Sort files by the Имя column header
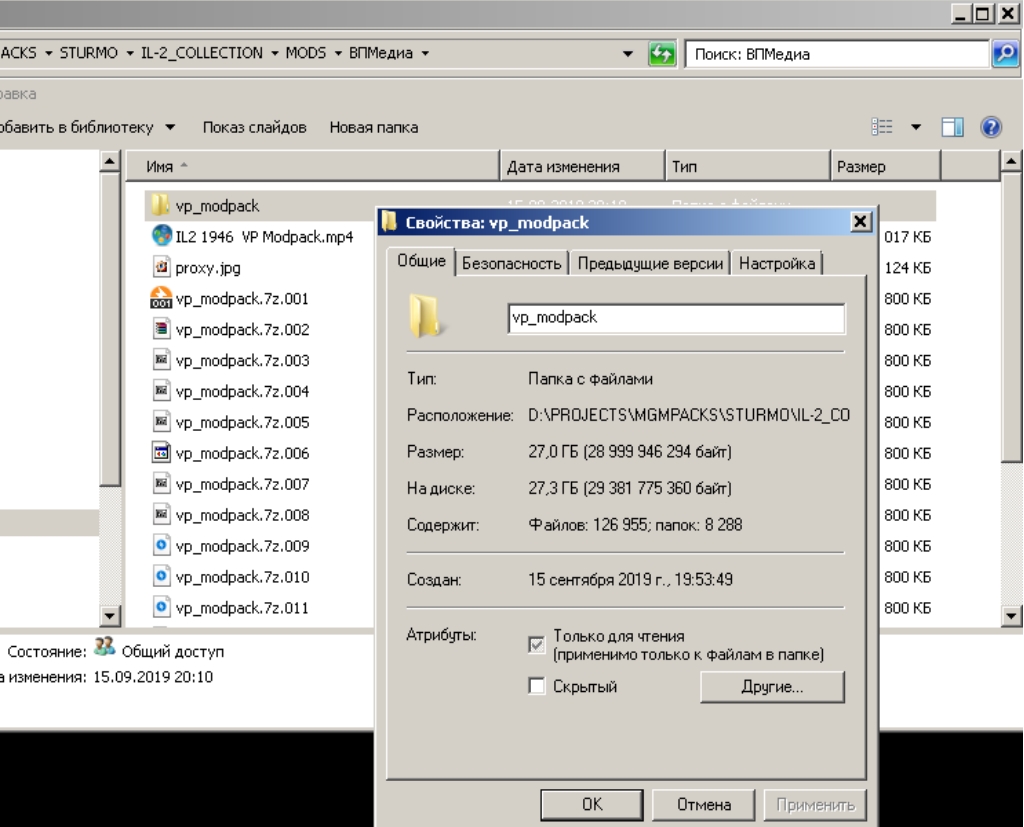The image size is (1024, 827). point(313,166)
